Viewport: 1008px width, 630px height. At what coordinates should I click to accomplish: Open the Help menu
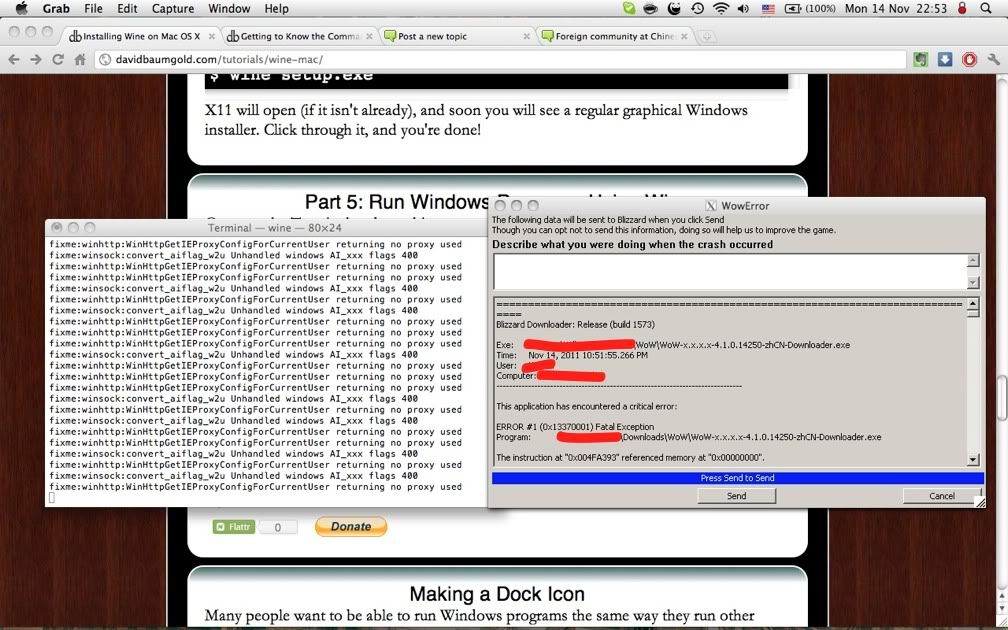tap(276, 8)
